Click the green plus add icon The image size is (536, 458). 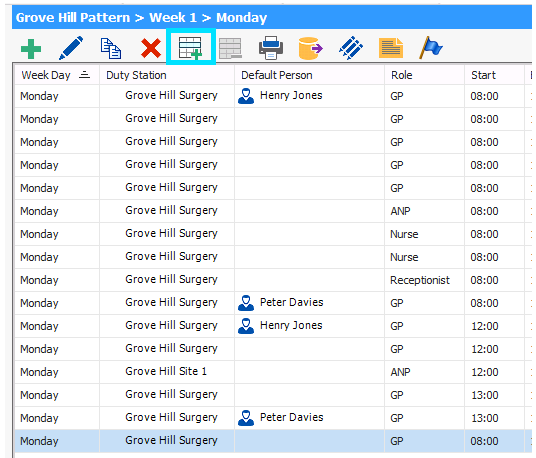[31, 49]
